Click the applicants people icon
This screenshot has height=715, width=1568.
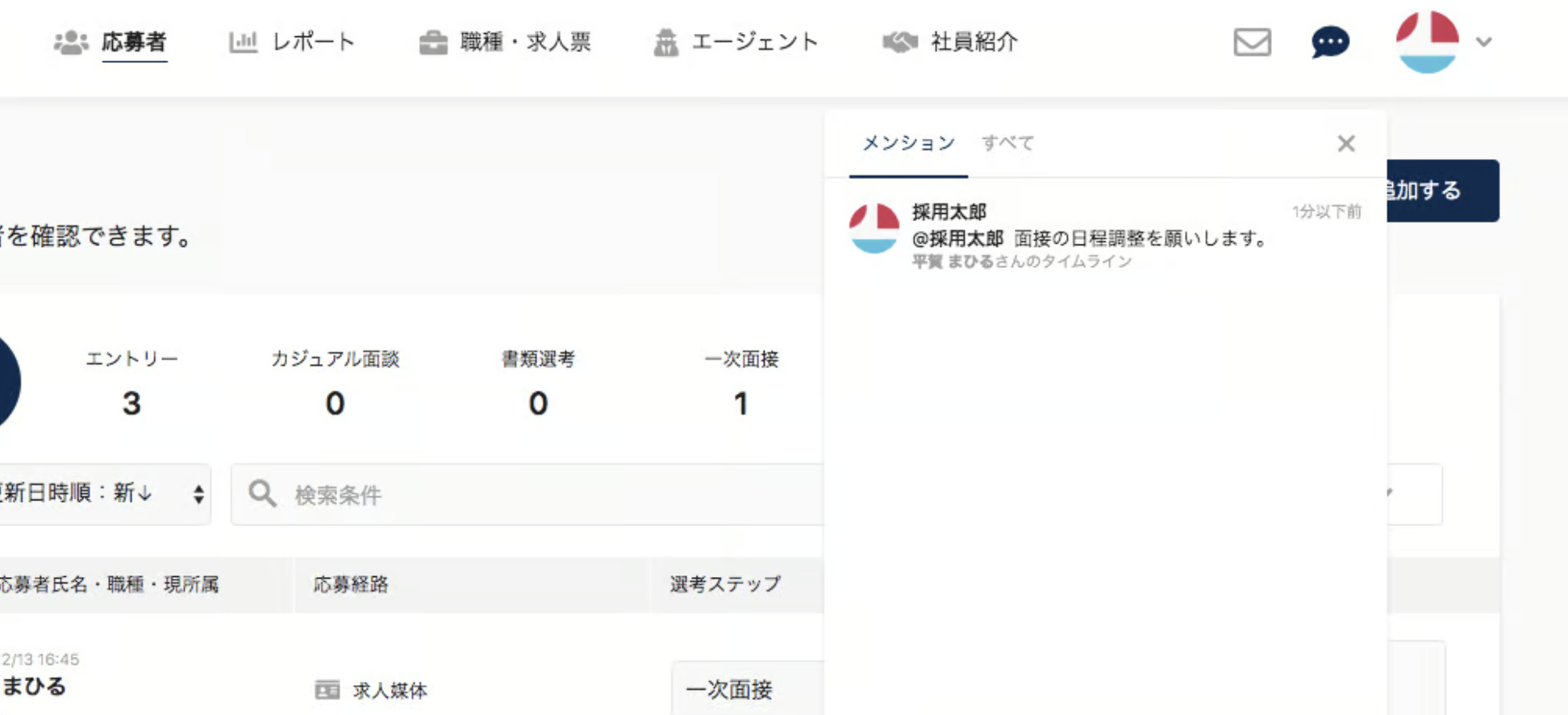click(x=71, y=42)
